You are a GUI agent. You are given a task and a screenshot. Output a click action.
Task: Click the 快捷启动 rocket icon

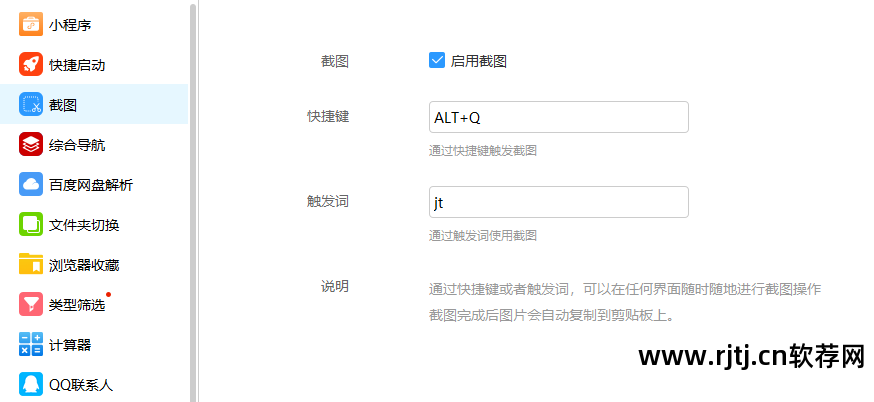31,65
